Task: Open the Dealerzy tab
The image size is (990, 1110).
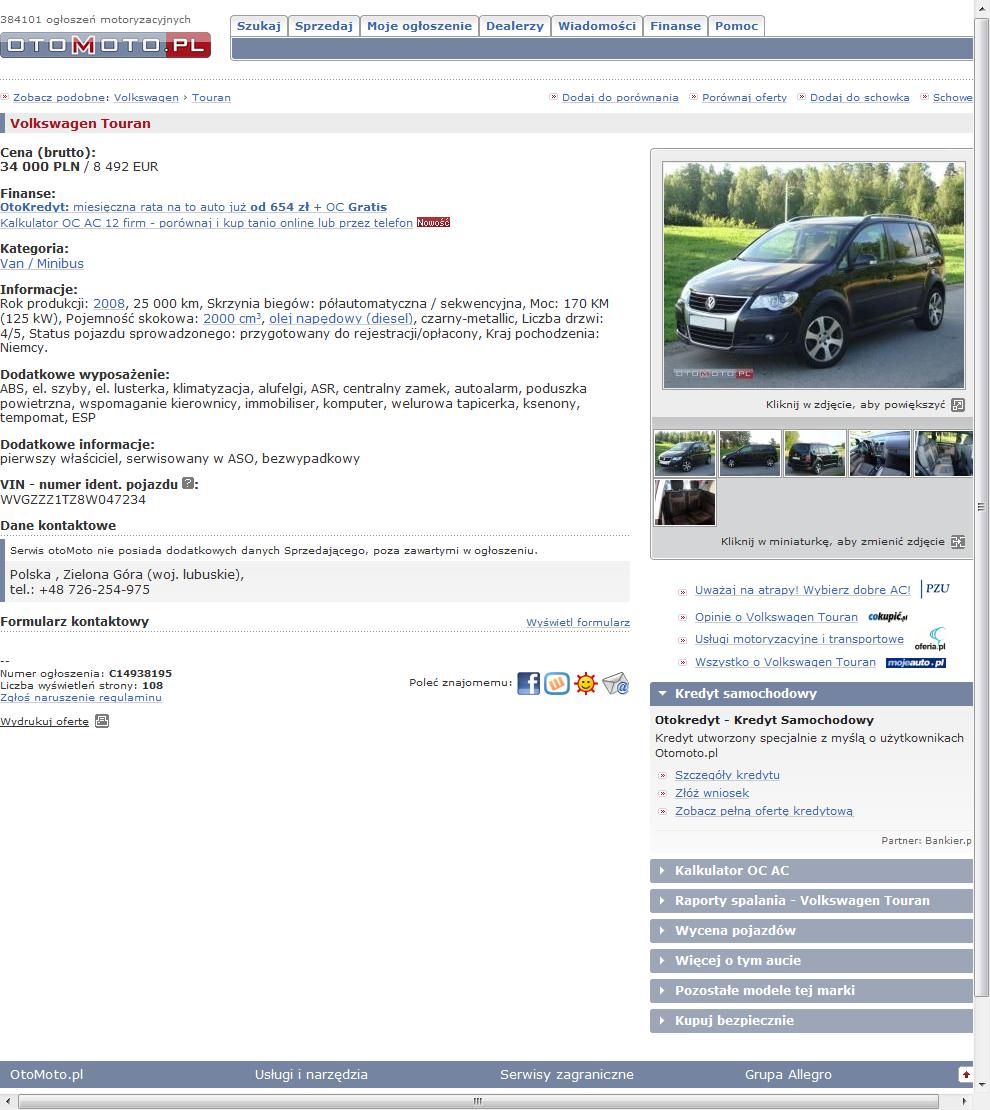Action: (x=515, y=26)
